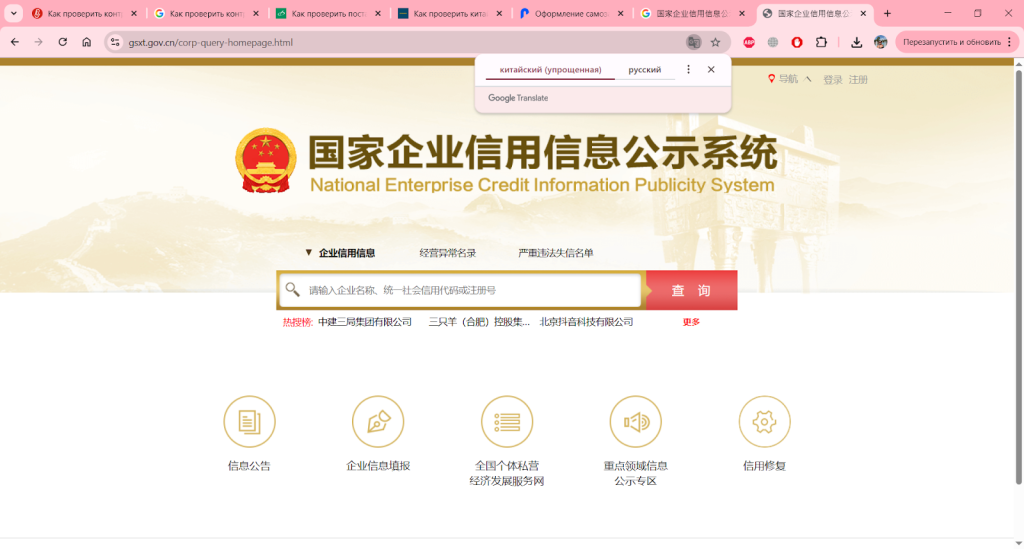Screen dimensions: 1024x549
Task: Open the downloads icon
Action: click(x=856, y=42)
